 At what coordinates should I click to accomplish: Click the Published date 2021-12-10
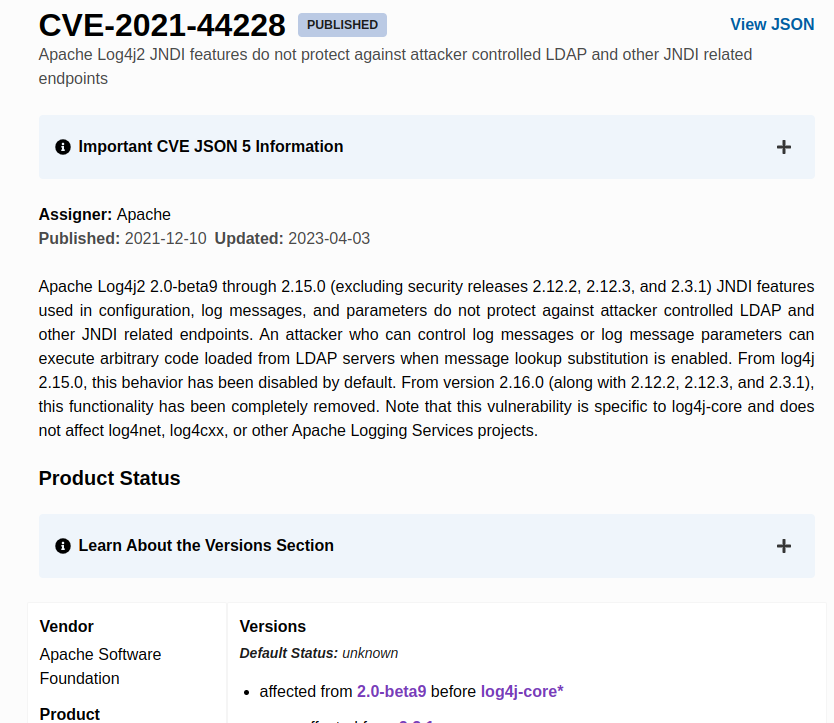[158, 238]
